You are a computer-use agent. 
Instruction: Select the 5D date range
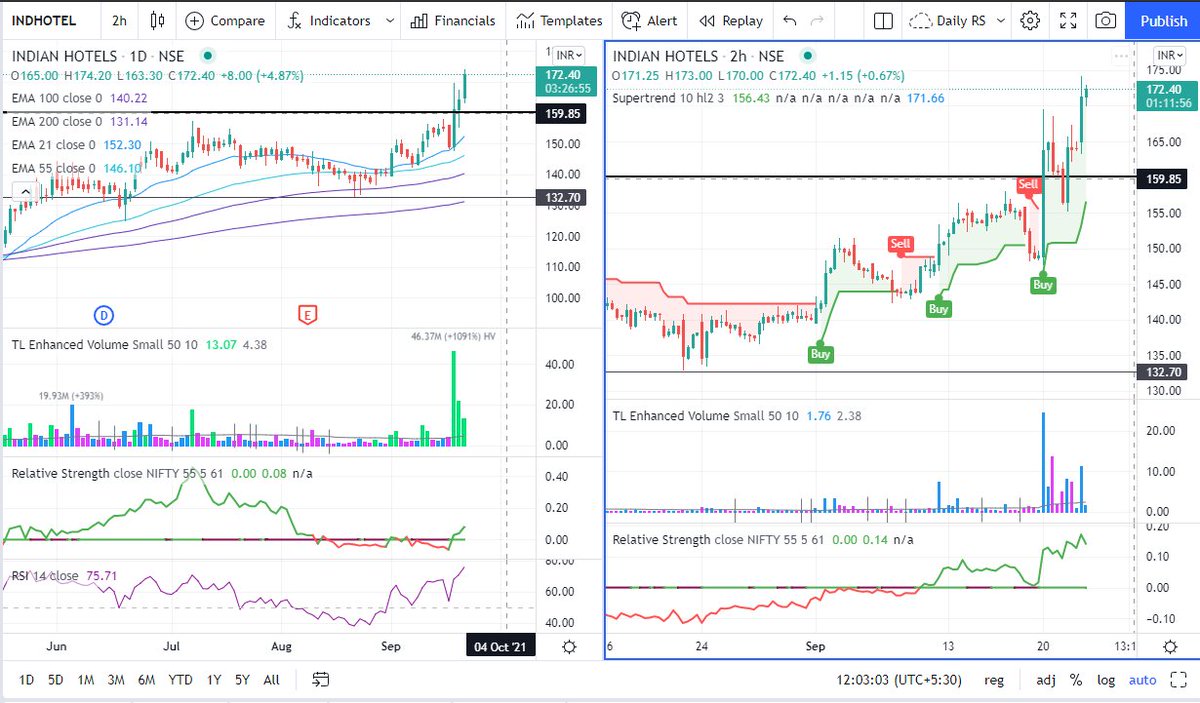[56, 680]
